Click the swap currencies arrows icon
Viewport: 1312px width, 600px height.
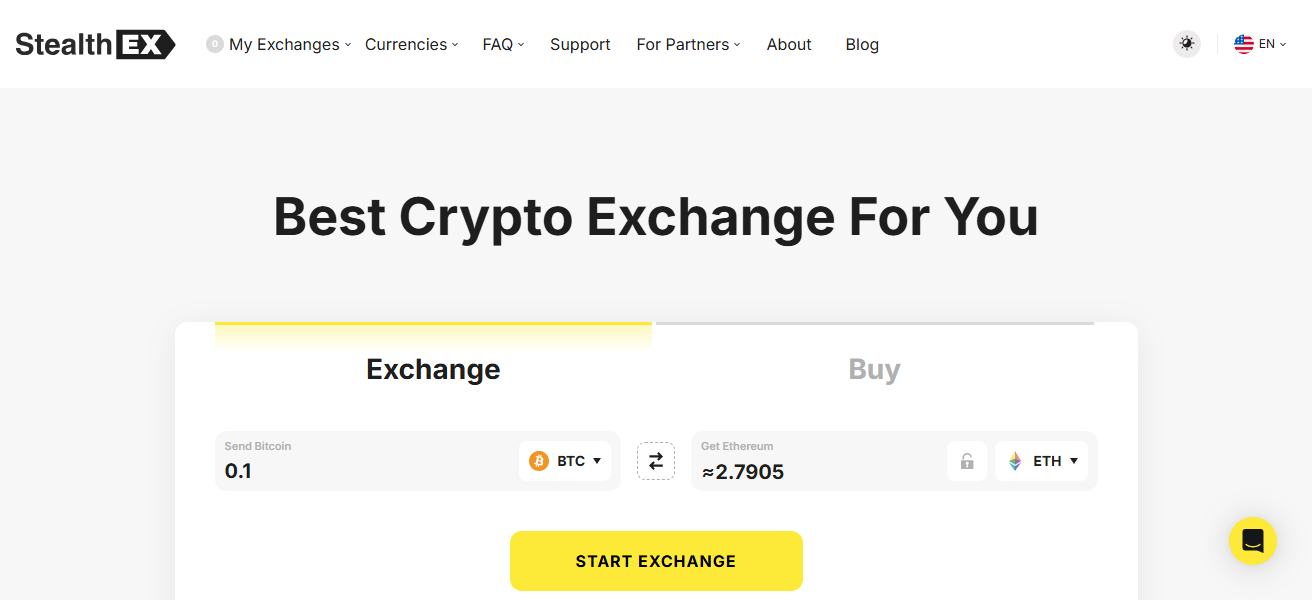coord(656,461)
